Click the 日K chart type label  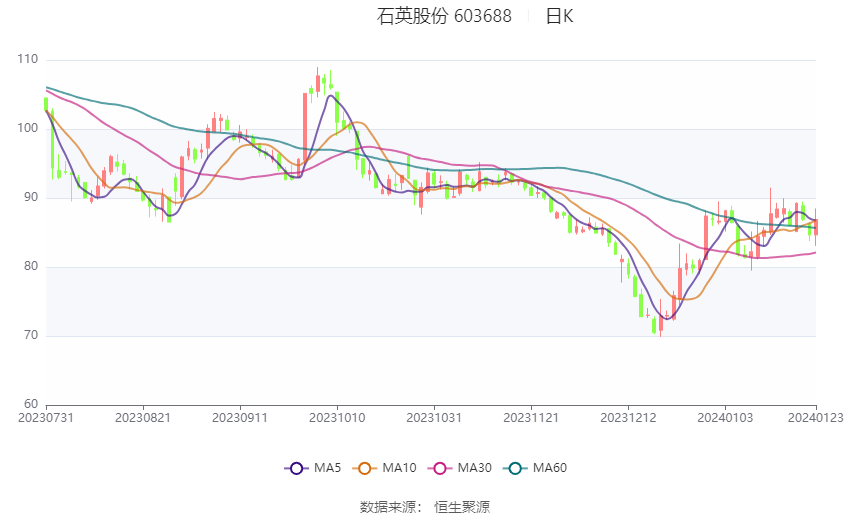tap(559, 16)
